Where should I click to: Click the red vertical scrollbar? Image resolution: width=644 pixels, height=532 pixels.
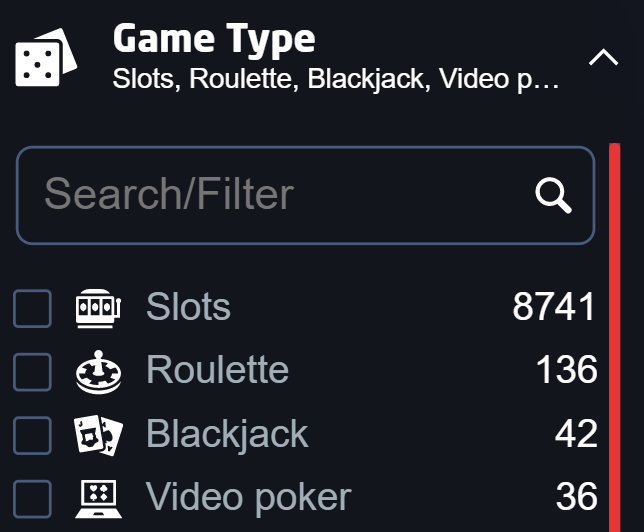(614, 337)
